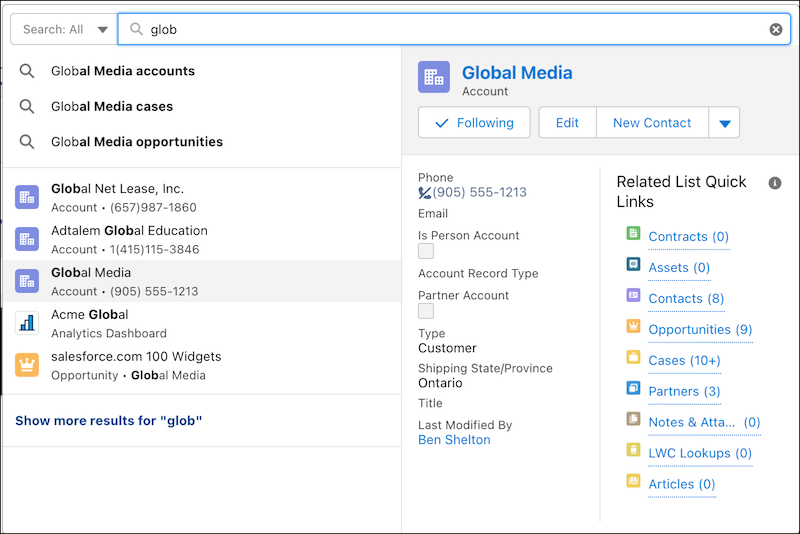
Task: Toggle the Is Person Account checkbox
Action: point(426,251)
